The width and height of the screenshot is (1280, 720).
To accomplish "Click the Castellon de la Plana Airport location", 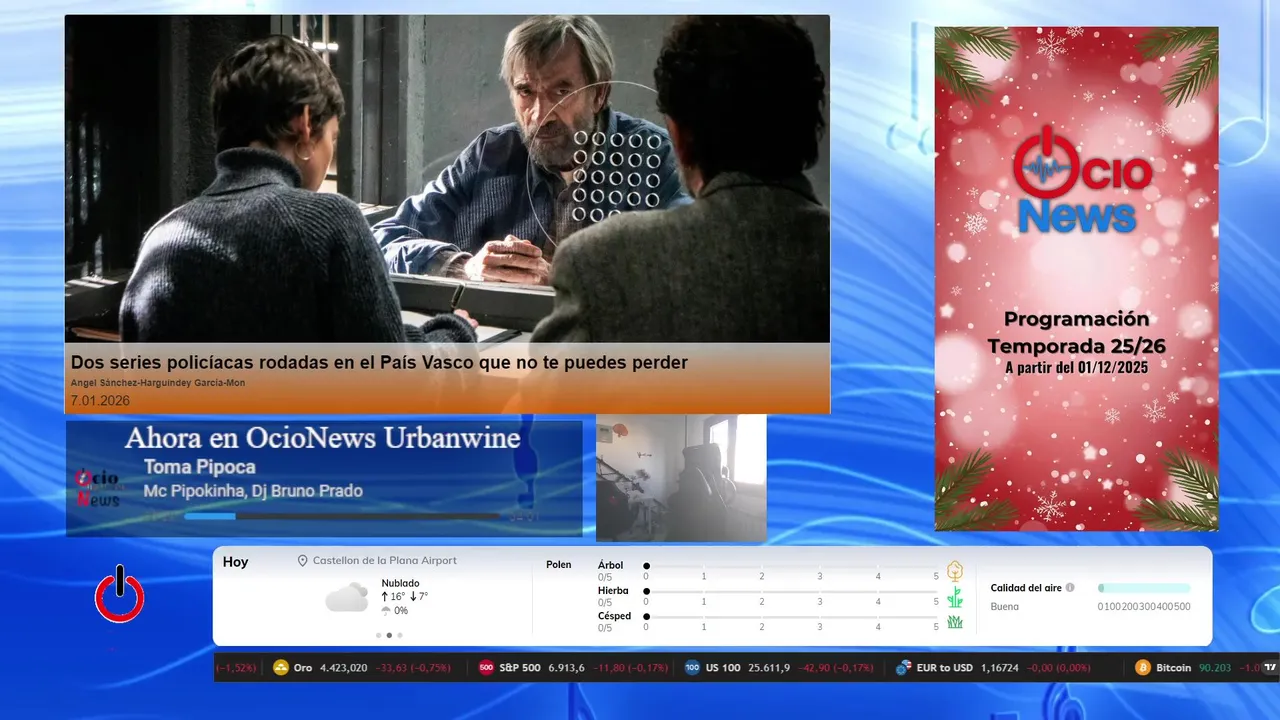I will point(385,561).
